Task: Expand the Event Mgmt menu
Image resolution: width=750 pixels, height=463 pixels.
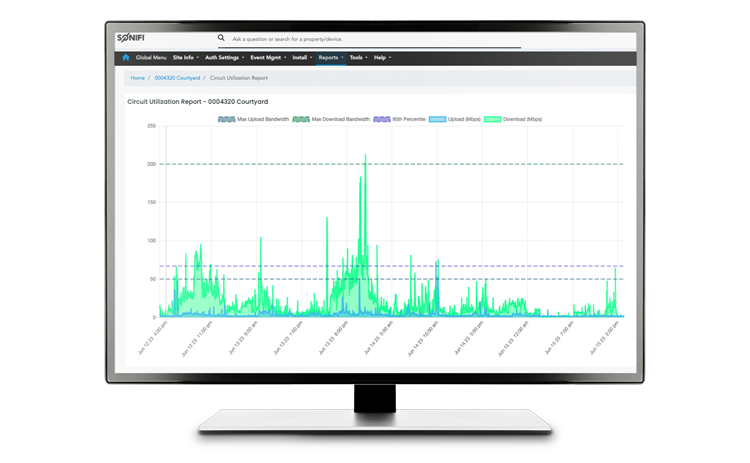Action: click(268, 58)
